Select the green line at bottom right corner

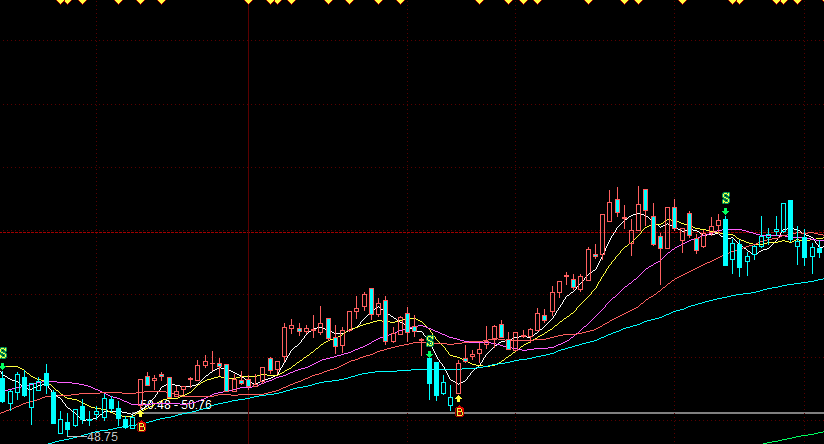[800, 437]
